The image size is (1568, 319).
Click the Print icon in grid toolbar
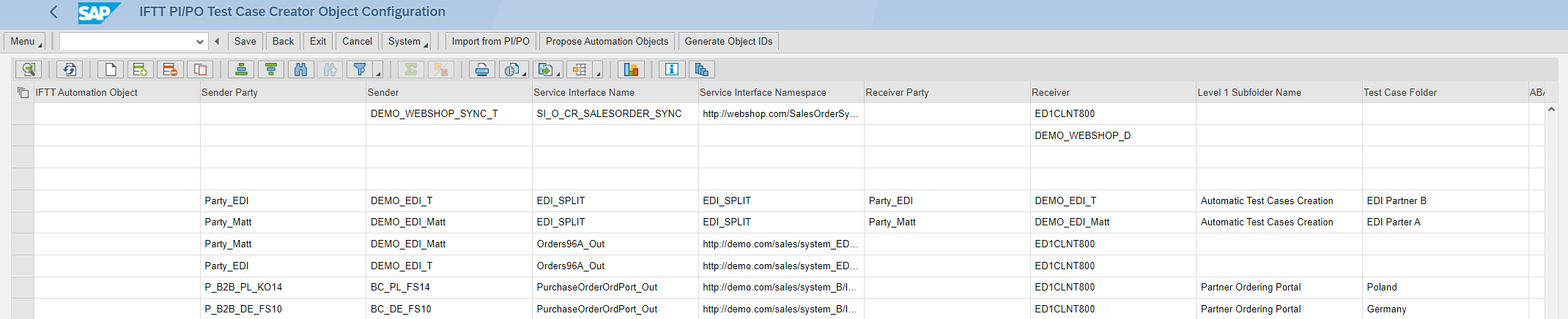(481, 70)
